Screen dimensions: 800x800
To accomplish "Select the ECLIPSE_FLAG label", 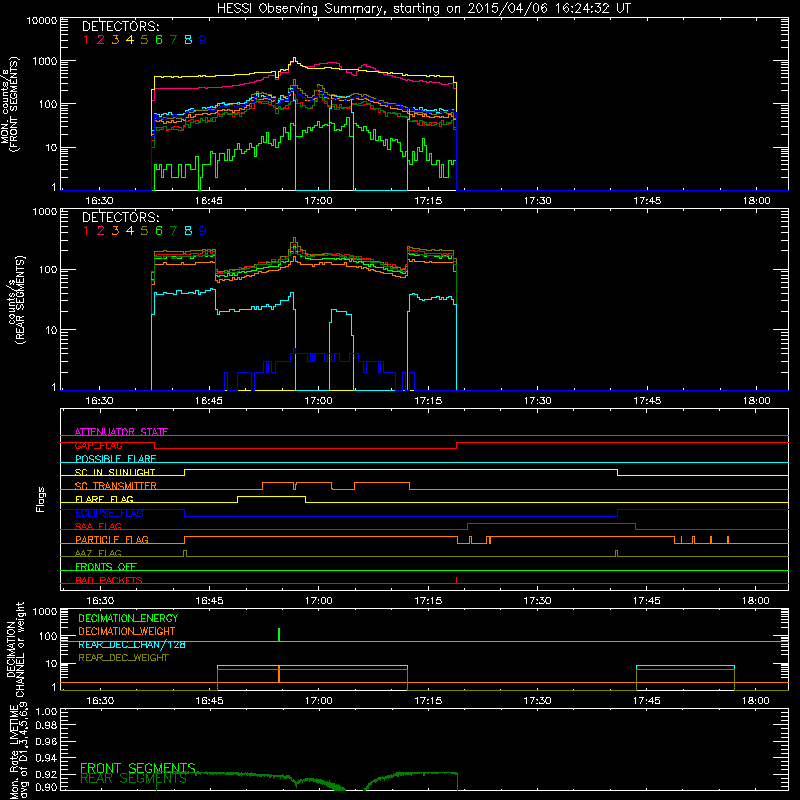I will click(x=109, y=513).
